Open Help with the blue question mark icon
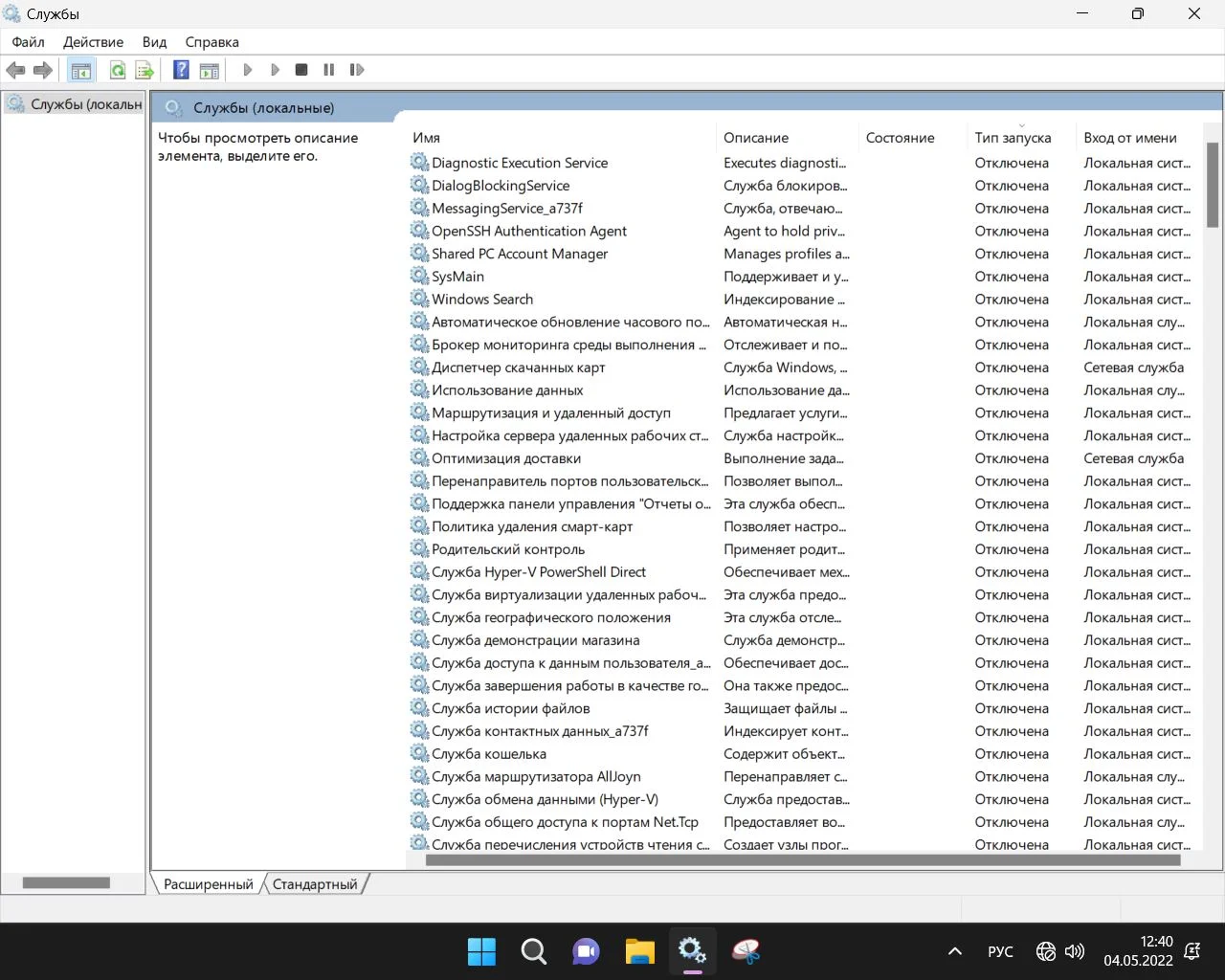1225x980 pixels. coord(181,70)
